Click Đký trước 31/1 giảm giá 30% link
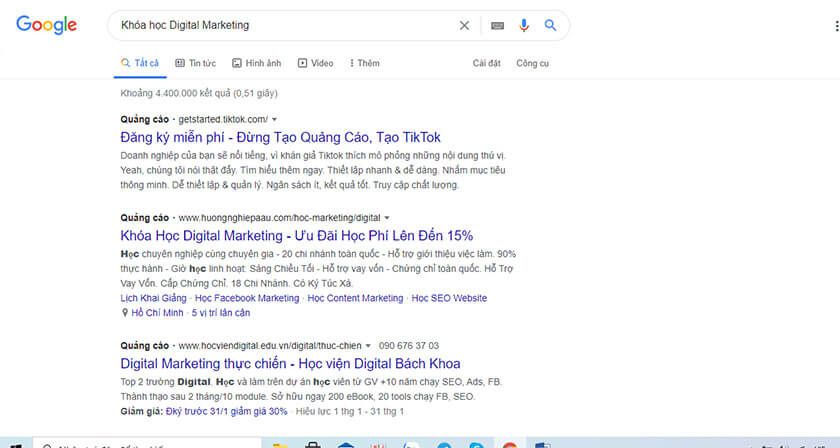The width and height of the screenshot is (840, 448). pos(227,412)
